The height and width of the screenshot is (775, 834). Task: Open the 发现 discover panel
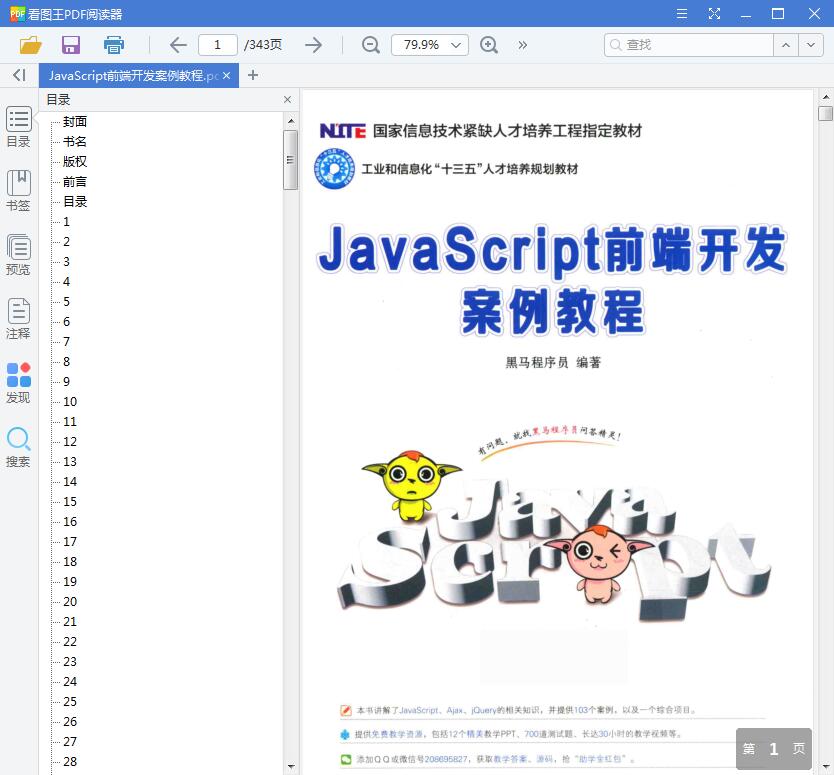(18, 383)
